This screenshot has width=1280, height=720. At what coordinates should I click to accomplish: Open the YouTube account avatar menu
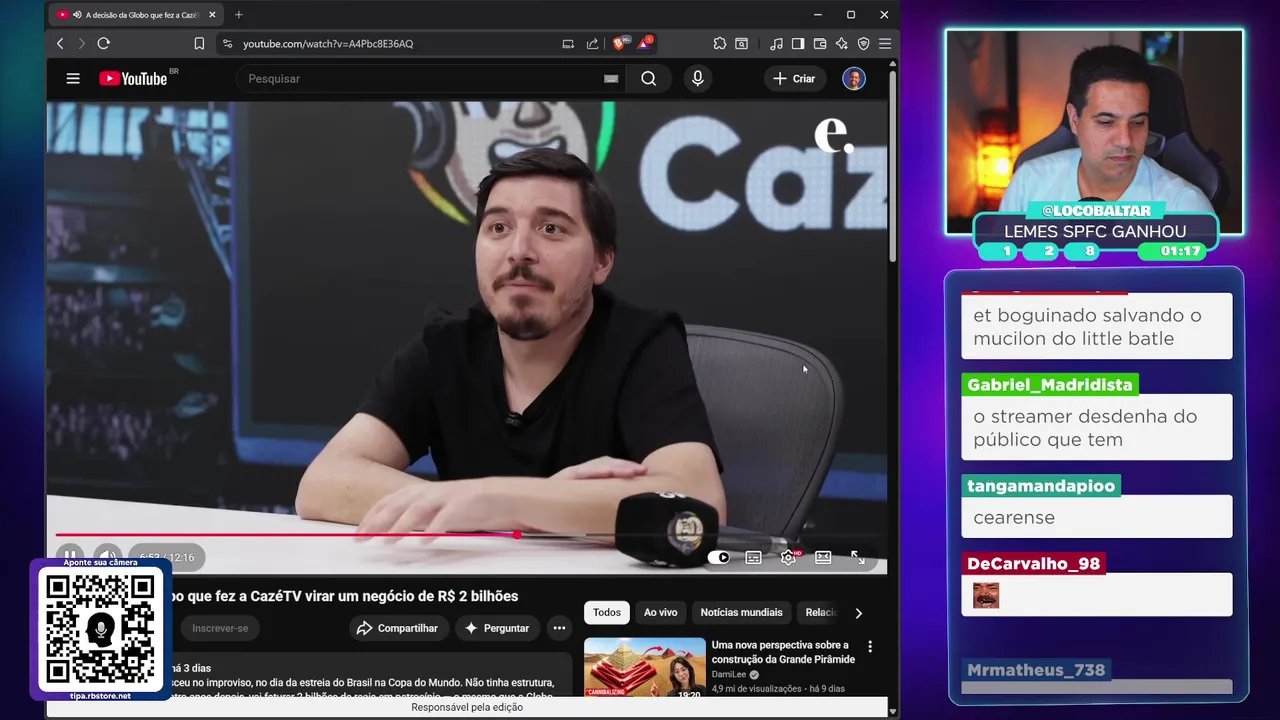click(x=854, y=79)
